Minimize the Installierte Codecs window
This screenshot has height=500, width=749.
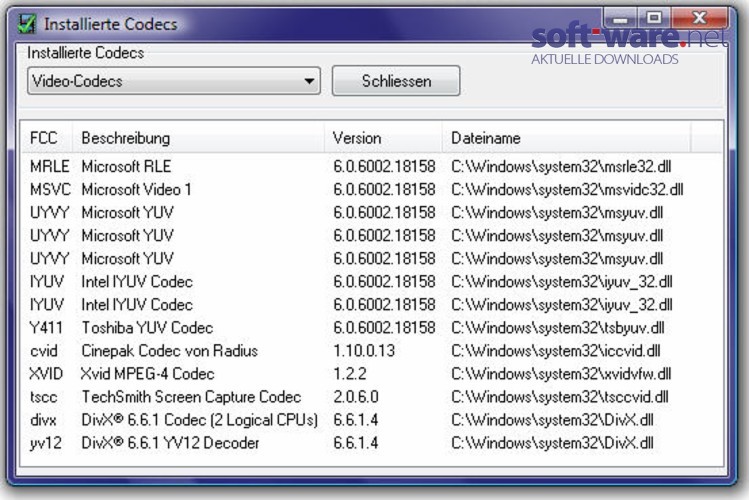click(x=620, y=19)
